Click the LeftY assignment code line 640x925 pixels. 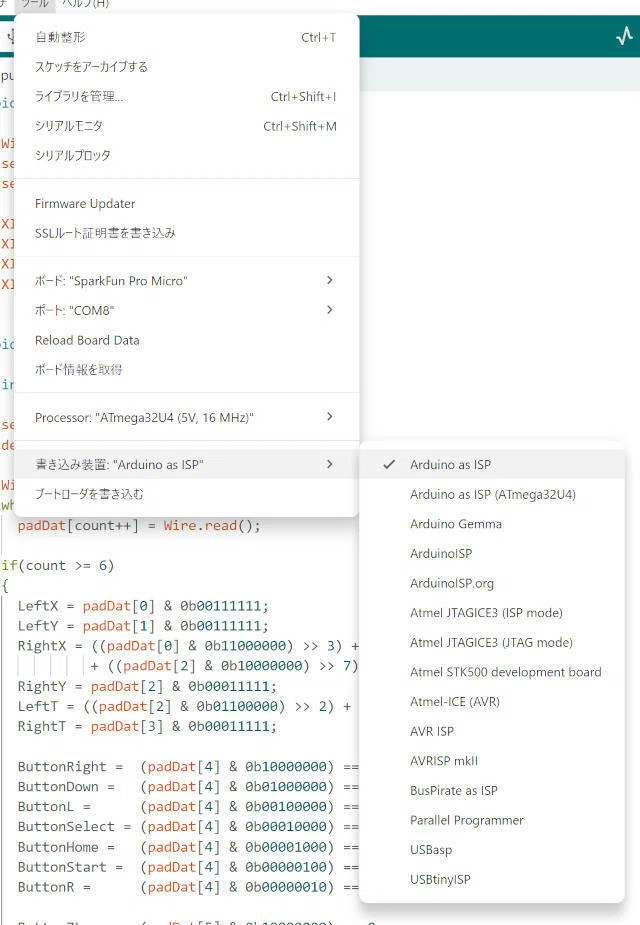[143, 626]
